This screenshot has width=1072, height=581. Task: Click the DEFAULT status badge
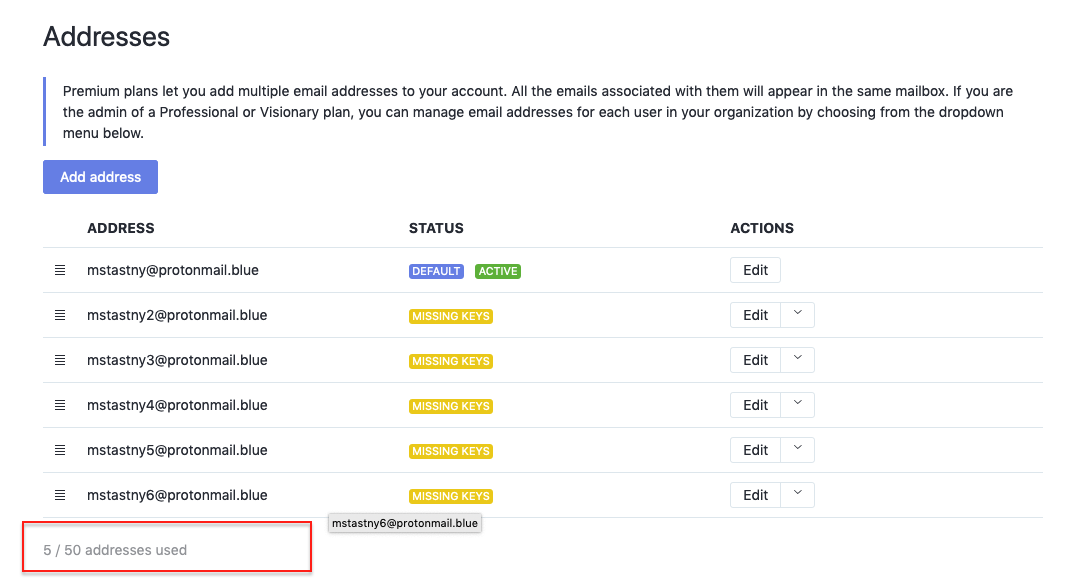(436, 270)
